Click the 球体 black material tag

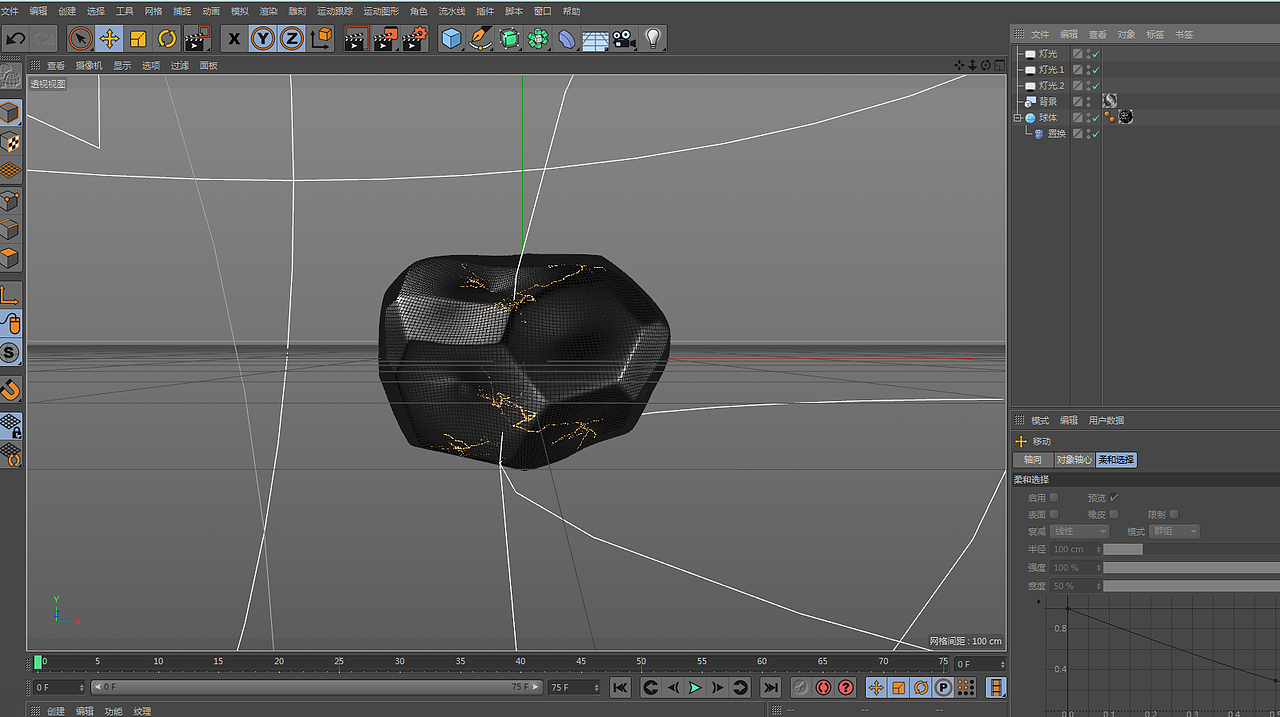pyautogui.click(x=1126, y=117)
